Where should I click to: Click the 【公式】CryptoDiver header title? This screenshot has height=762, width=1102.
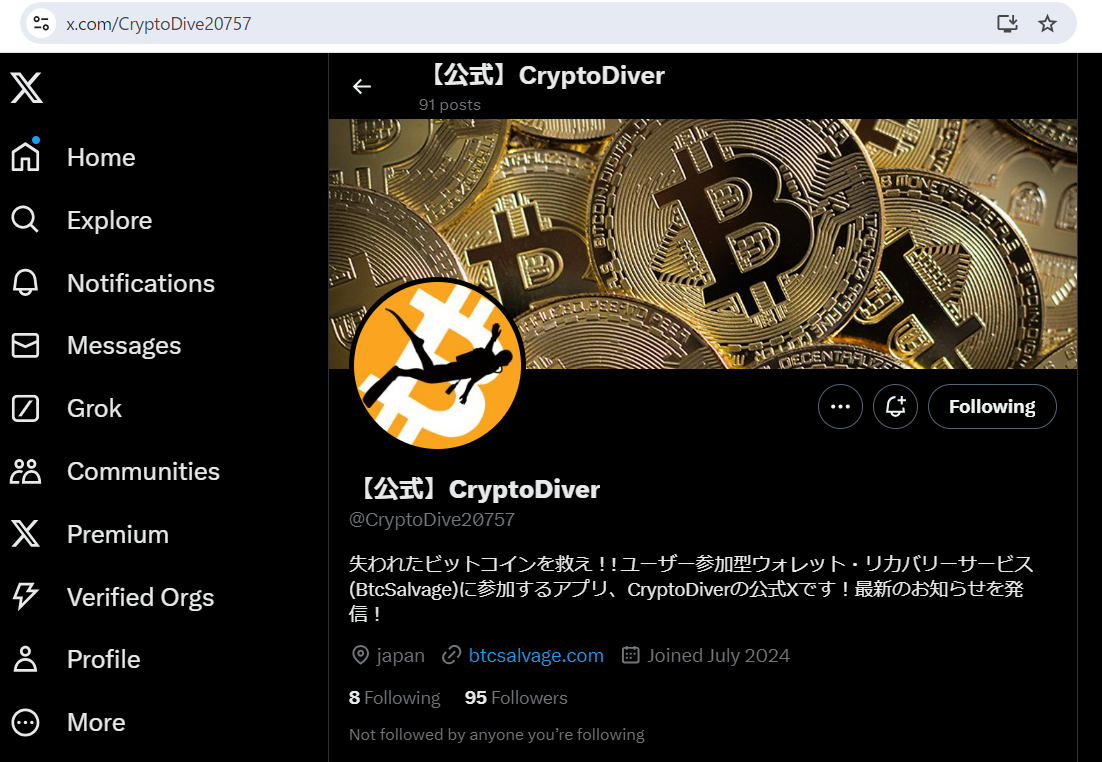point(545,75)
